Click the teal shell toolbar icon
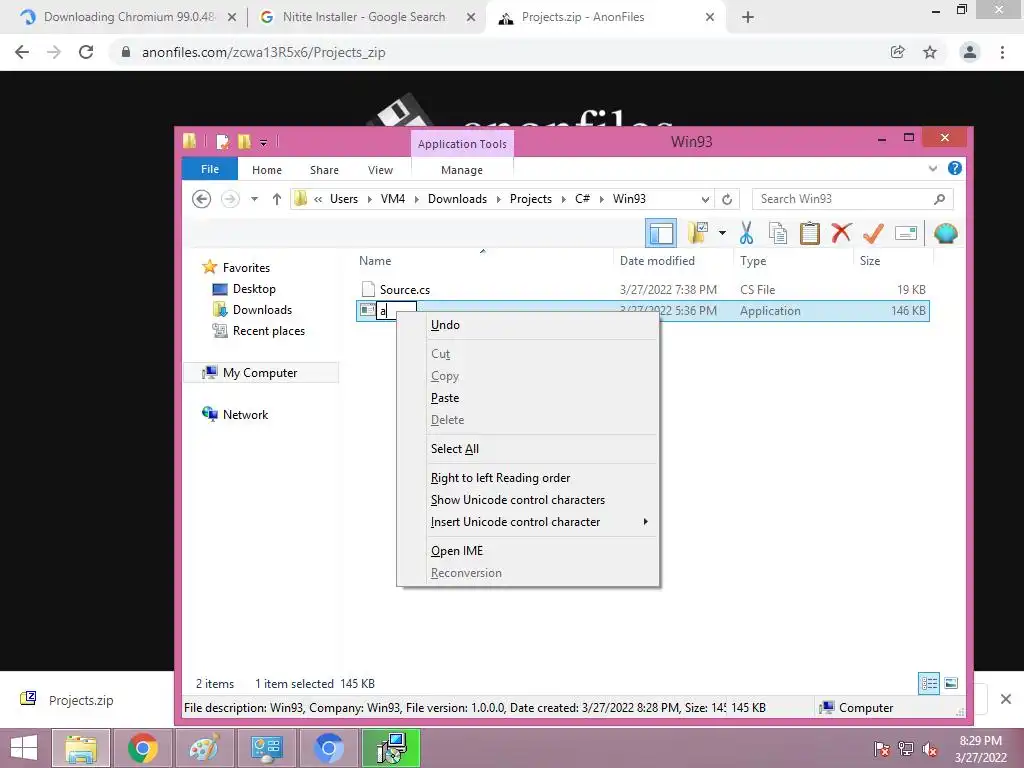 pos(946,233)
